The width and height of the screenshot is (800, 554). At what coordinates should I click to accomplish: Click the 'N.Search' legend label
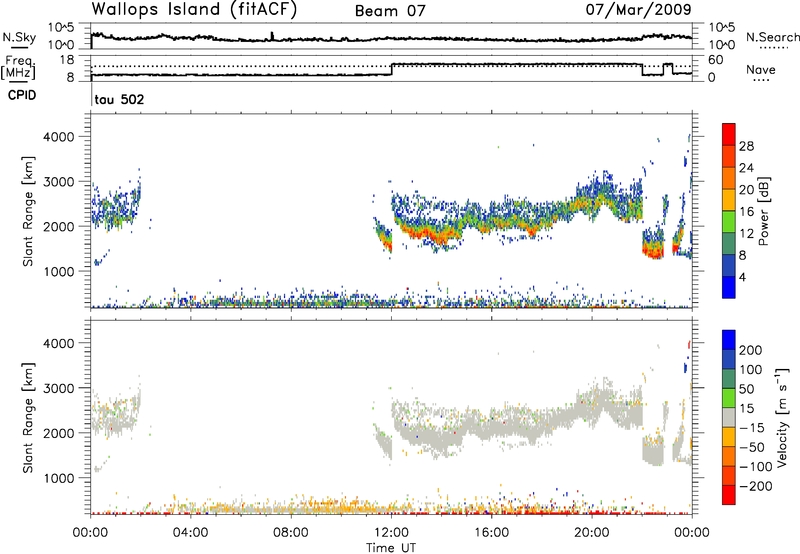(x=772, y=37)
